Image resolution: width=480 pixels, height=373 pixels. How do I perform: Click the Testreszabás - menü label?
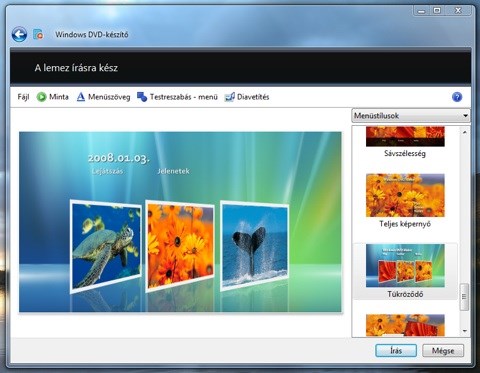click(x=184, y=97)
